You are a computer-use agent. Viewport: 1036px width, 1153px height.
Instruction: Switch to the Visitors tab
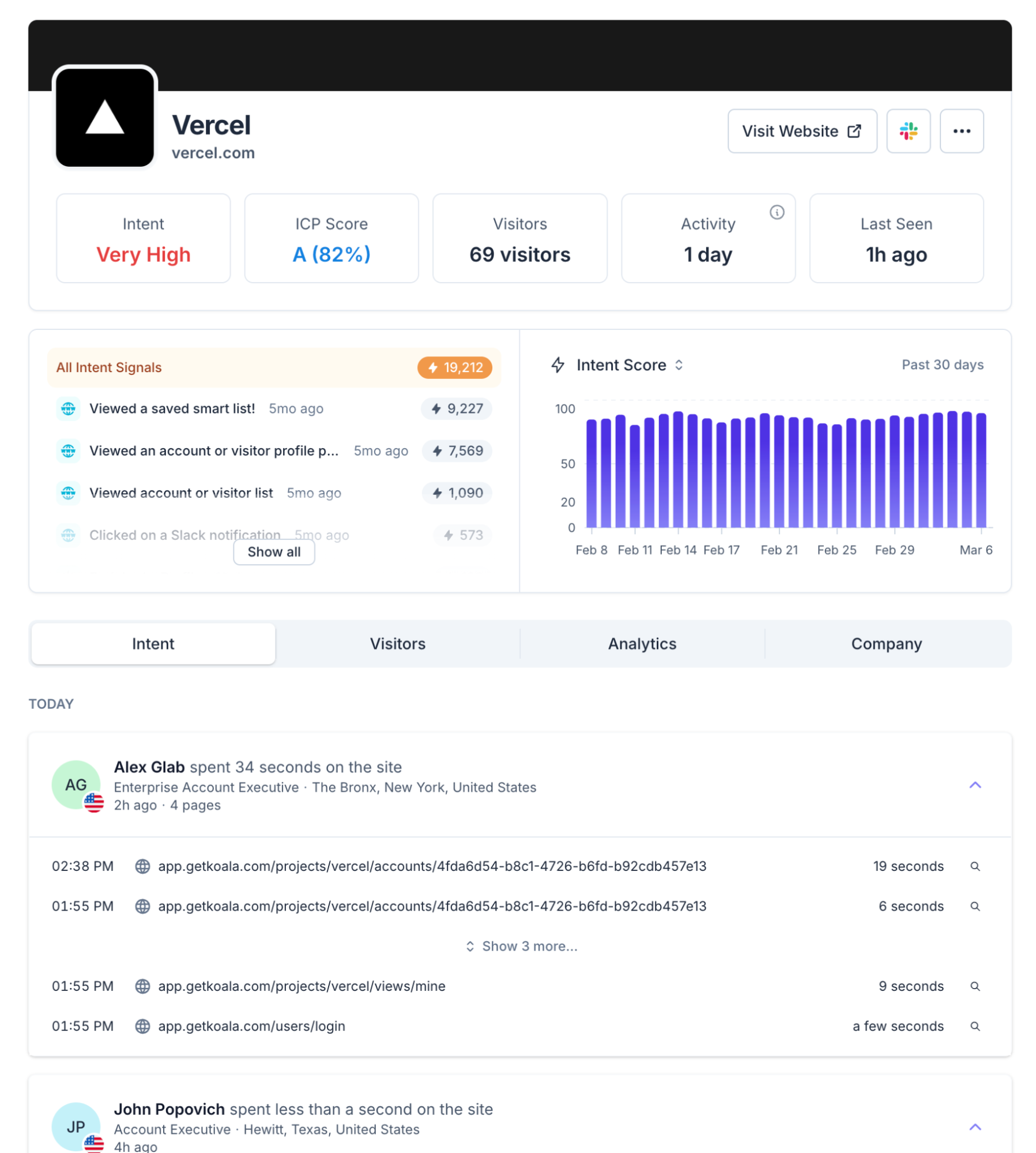(x=397, y=643)
